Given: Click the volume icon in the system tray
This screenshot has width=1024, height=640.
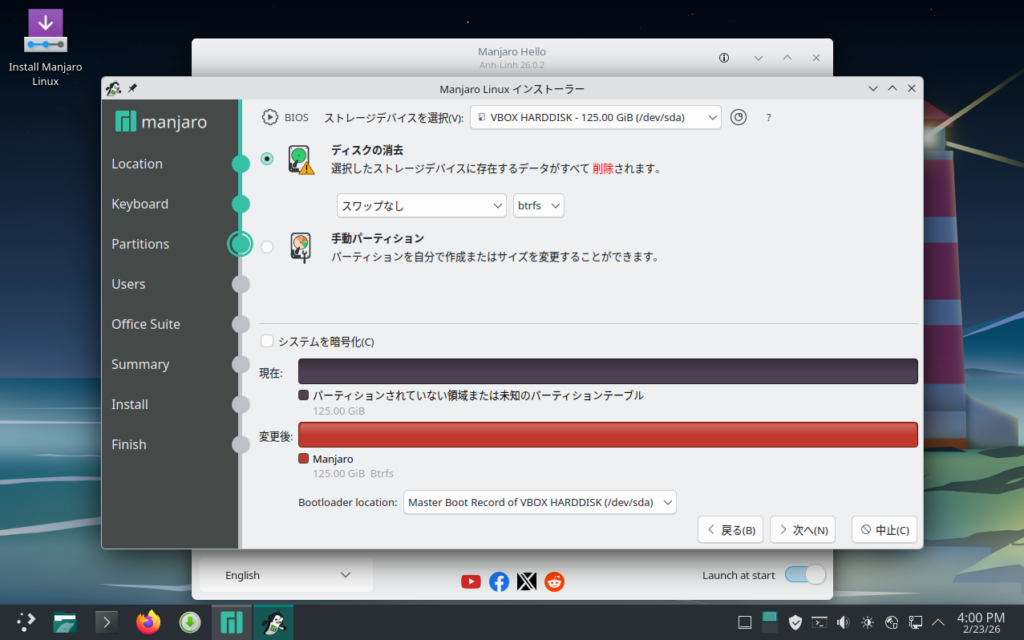Looking at the screenshot, I should click(x=843, y=622).
